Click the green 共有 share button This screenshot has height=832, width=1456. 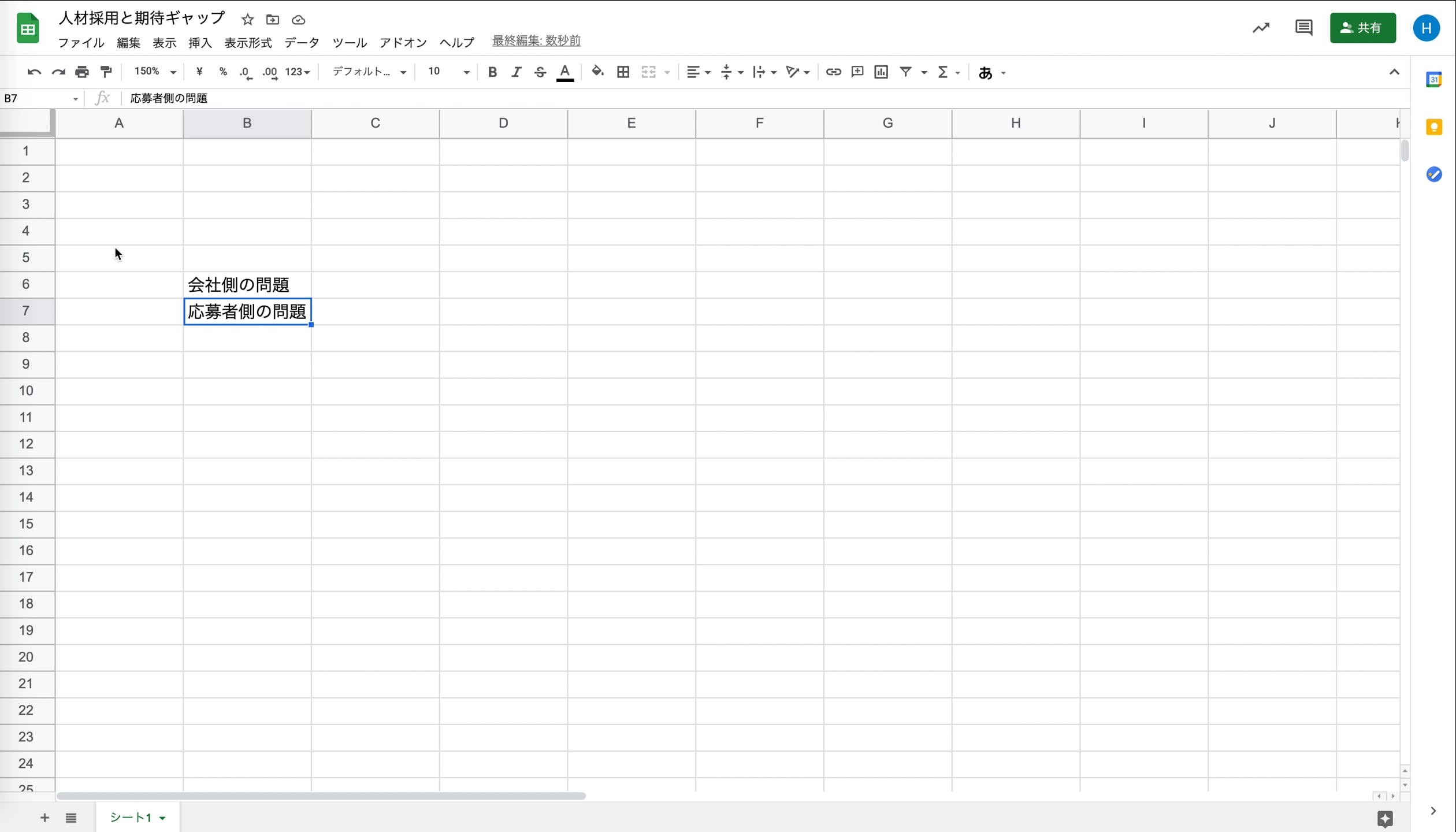(1362, 28)
